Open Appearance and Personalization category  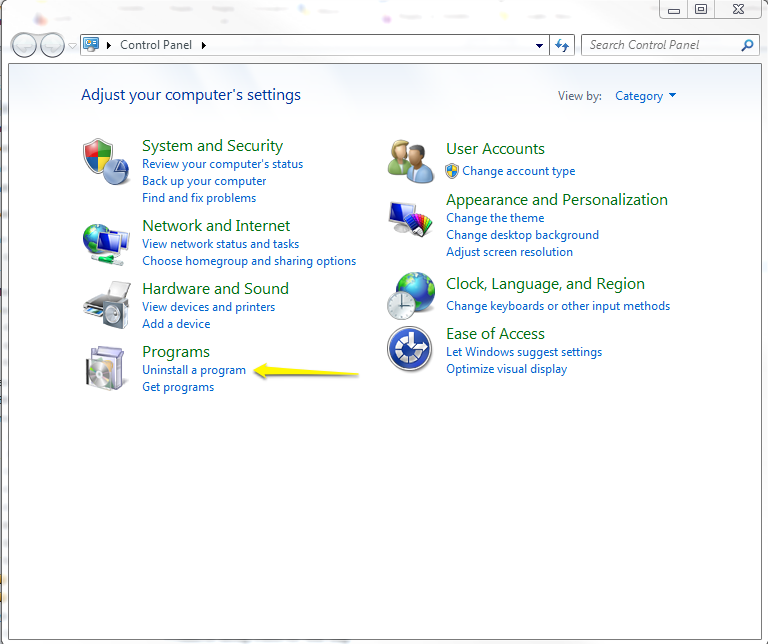tap(556, 200)
